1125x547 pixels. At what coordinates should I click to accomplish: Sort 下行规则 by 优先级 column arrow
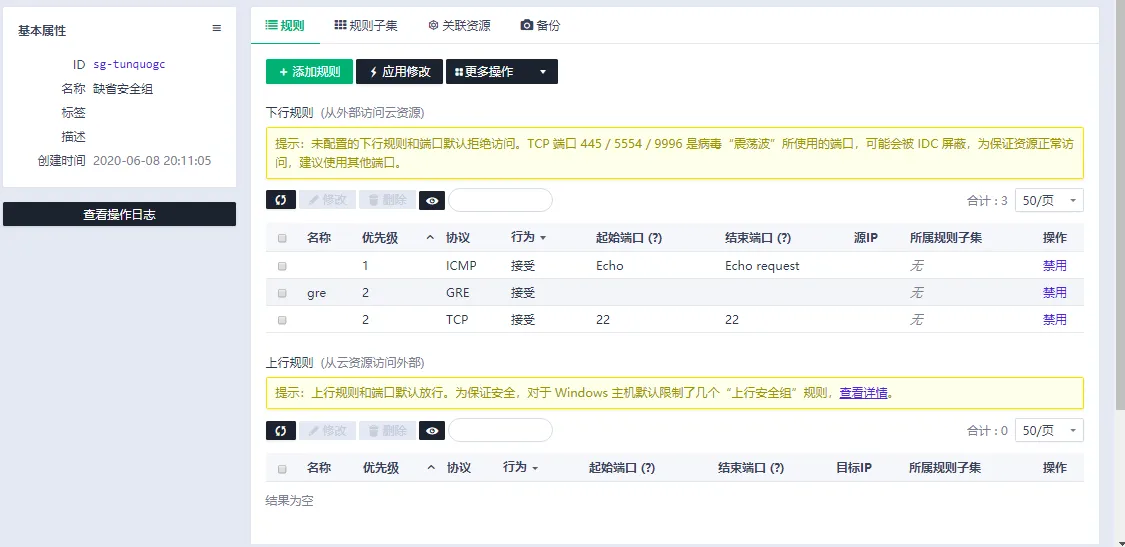point(430,238)
